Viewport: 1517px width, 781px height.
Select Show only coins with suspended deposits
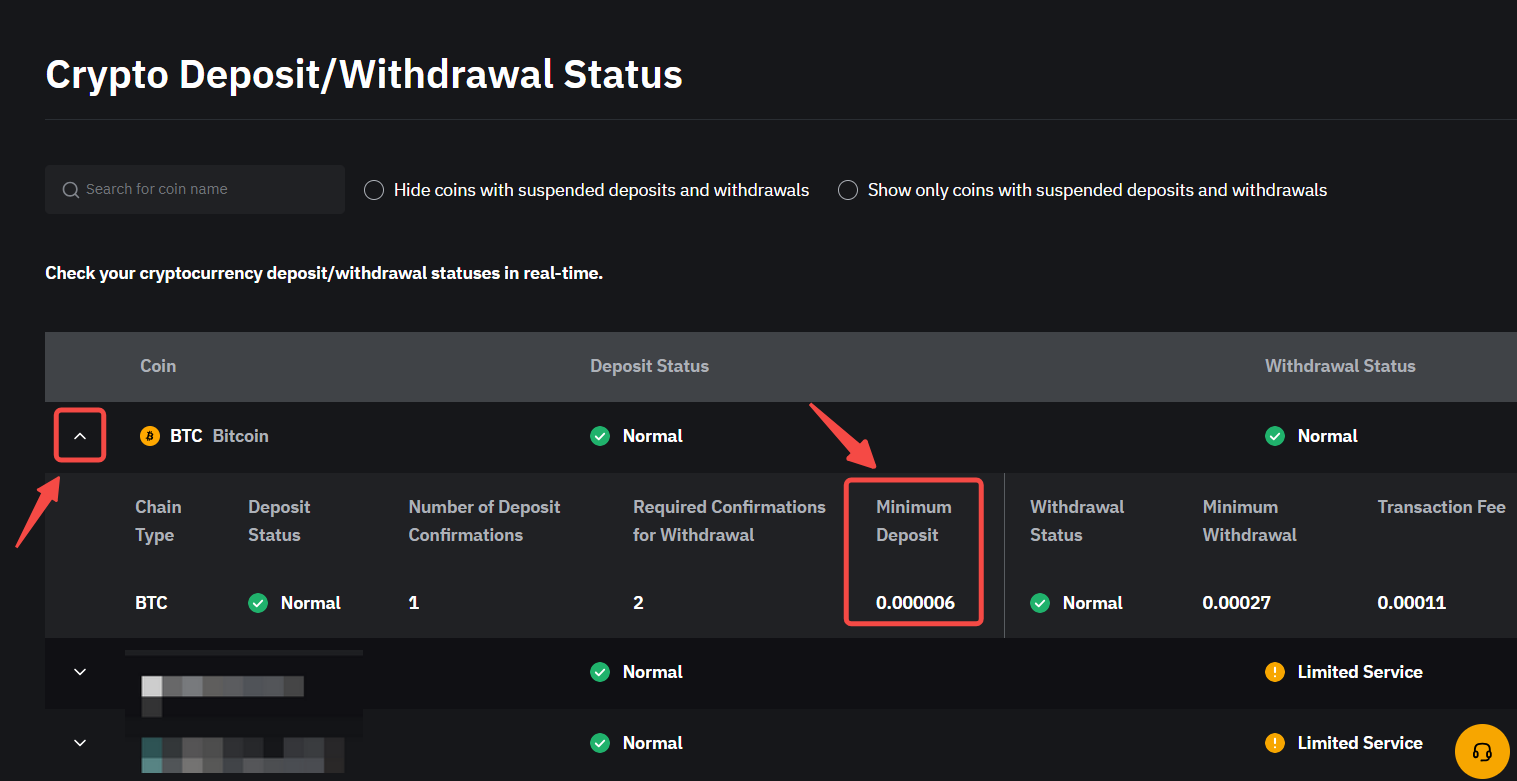(848, 190)
